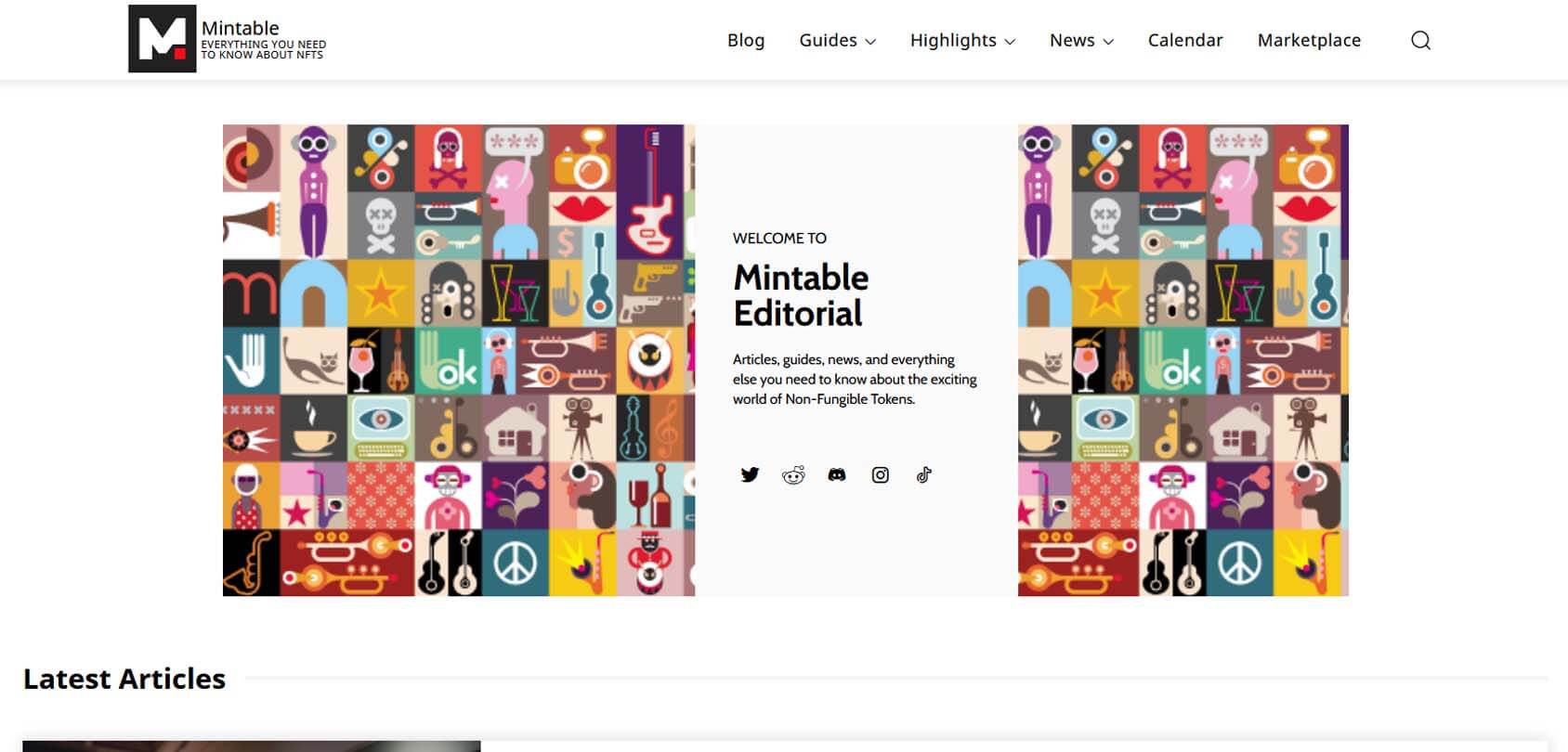Viewport: 1568px width, 752px height.
Task: Open the Guides menu item
Action: (828, 40)
